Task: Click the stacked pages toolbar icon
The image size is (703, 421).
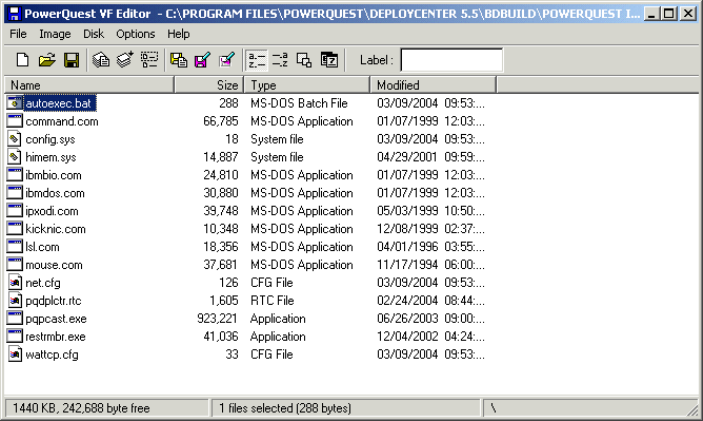Action: [x=101, y=60]
